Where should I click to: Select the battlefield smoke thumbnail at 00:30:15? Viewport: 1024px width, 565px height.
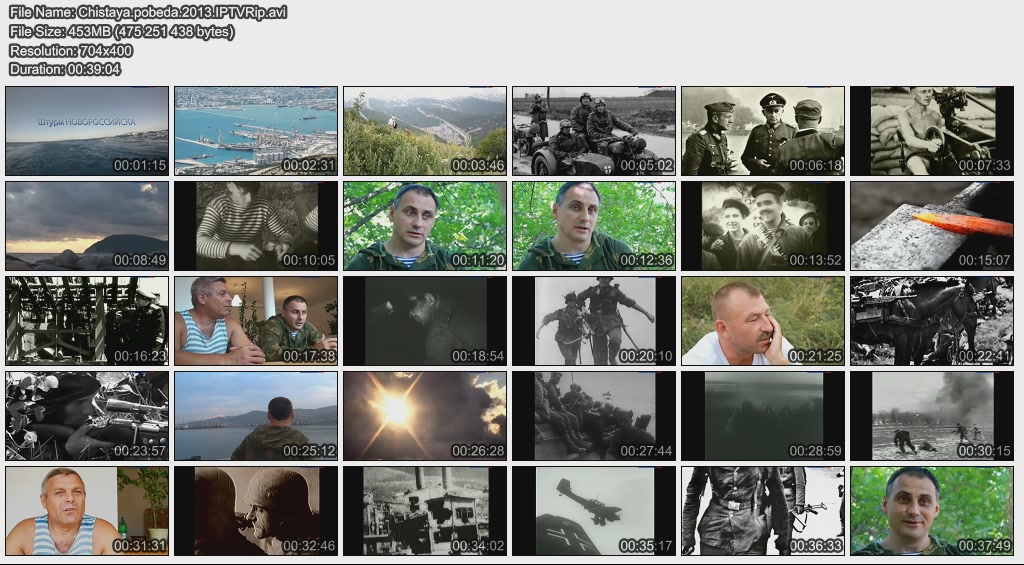click(x=932, y=416)
